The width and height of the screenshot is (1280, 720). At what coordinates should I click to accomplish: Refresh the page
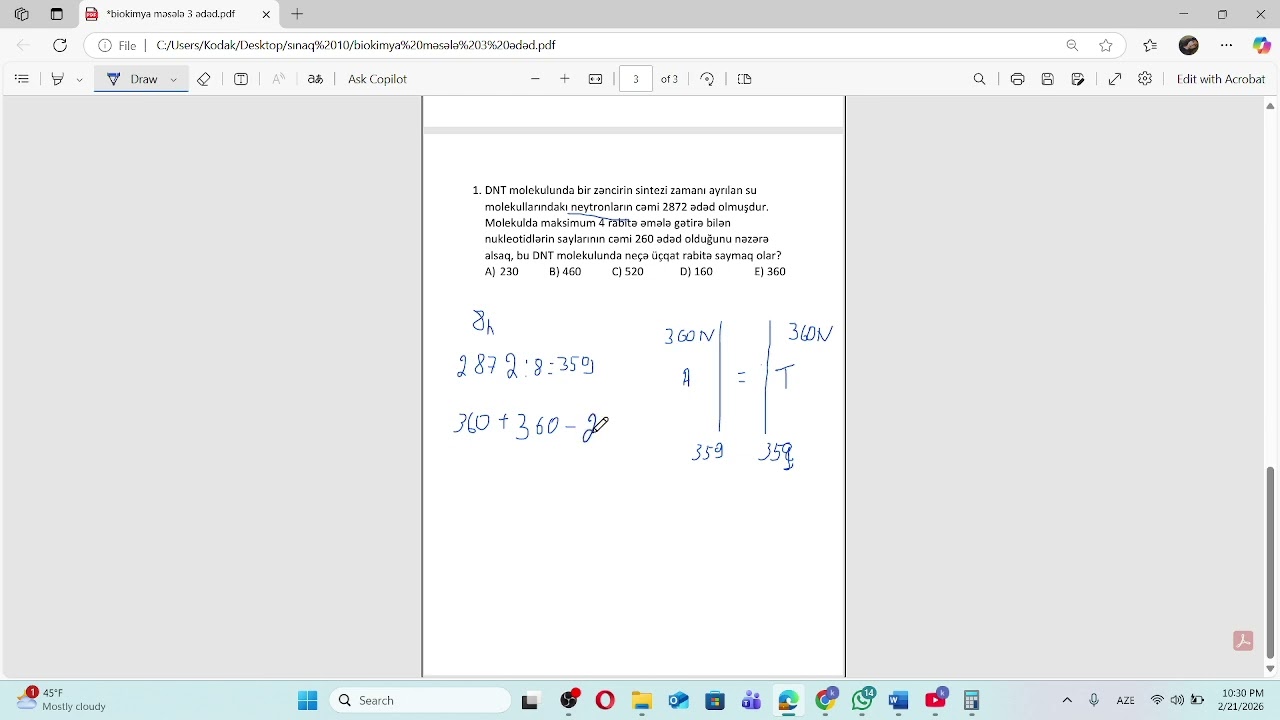pyautogui.click(x=60, y=45)
